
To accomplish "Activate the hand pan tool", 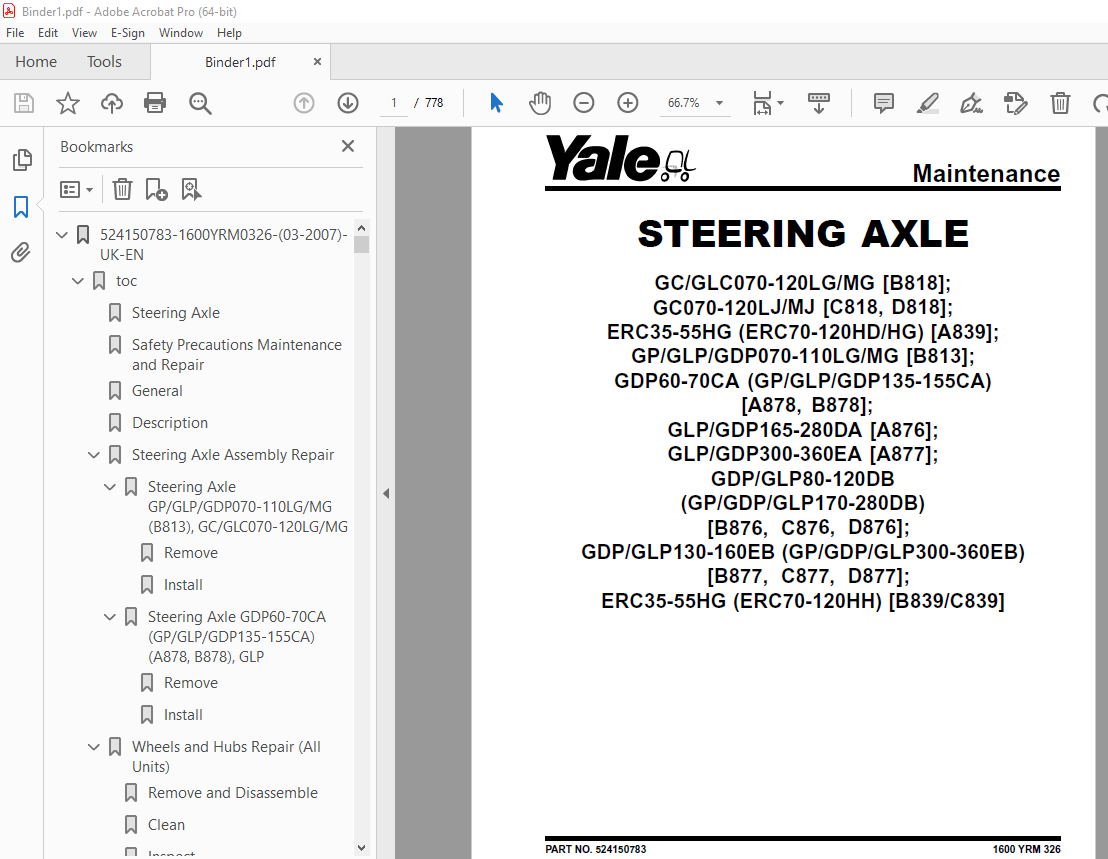I will 540,103.
